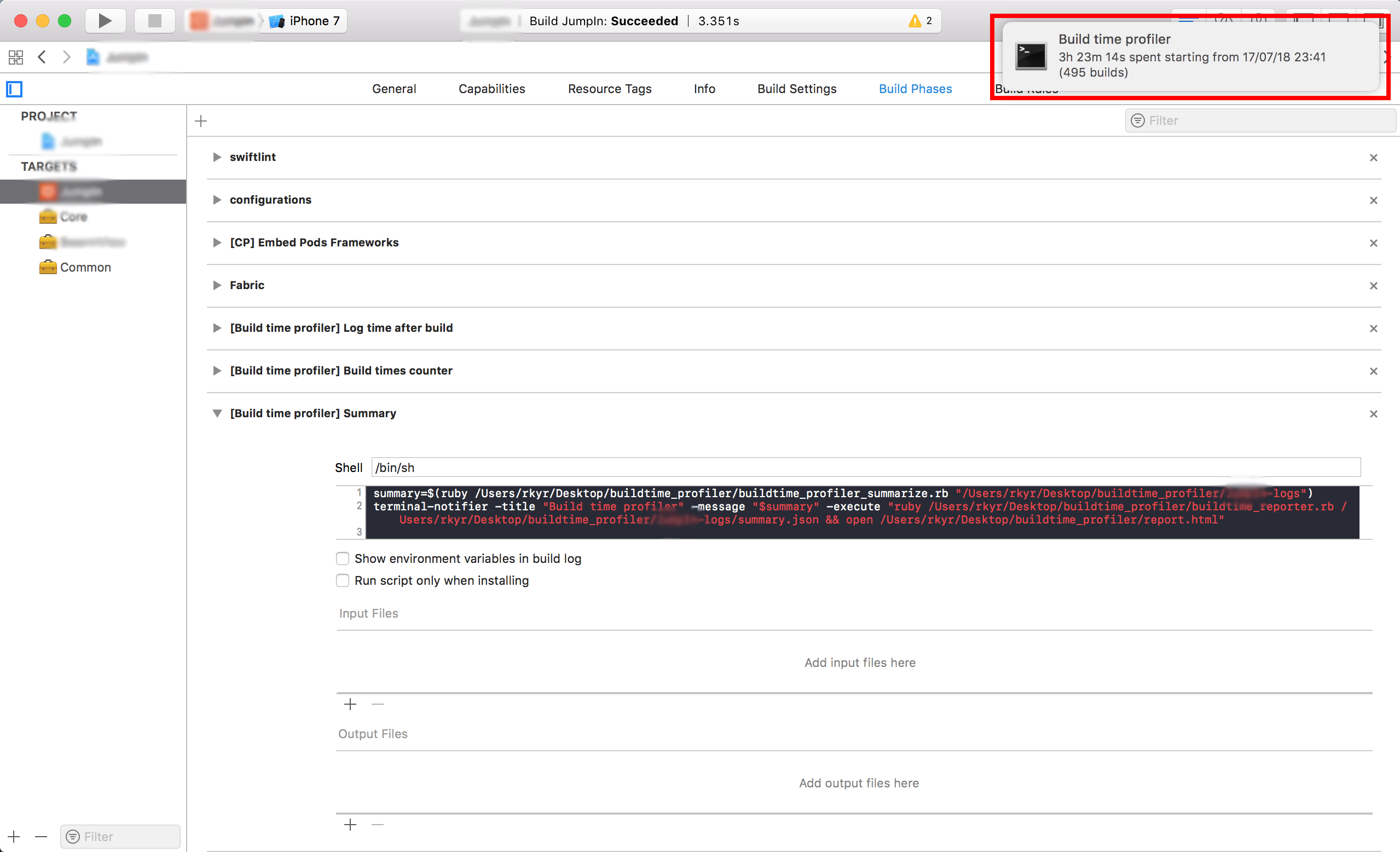Remove an output file with minus
Viewport: 1400px width, 852px height.
click(377, 824)
